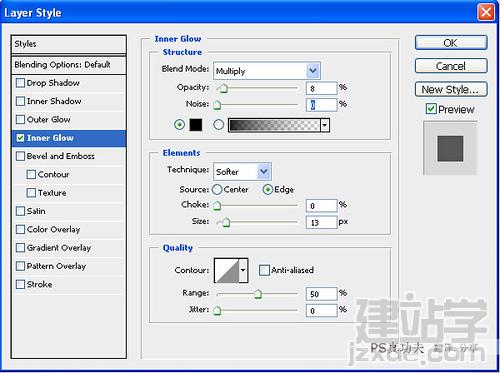Select the Inner Glow row label
This screenshot has width=500, height=373.
click(x=50, y=138)
